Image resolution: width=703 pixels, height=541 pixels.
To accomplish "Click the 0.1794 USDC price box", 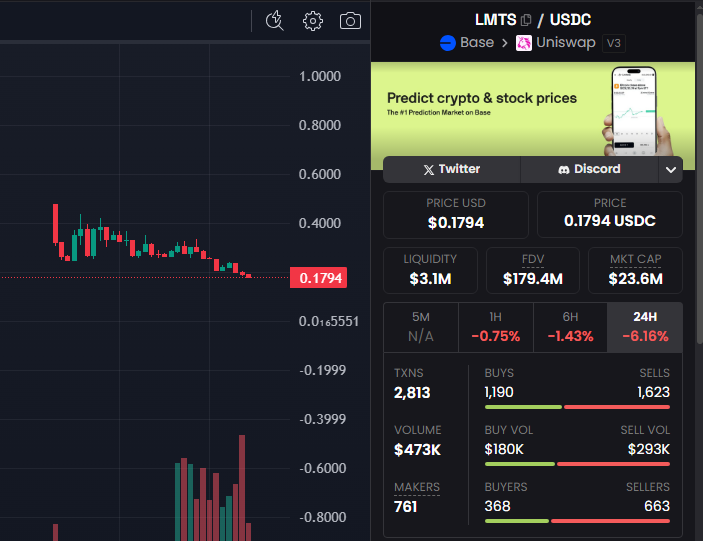I will [x=610, y=215].
